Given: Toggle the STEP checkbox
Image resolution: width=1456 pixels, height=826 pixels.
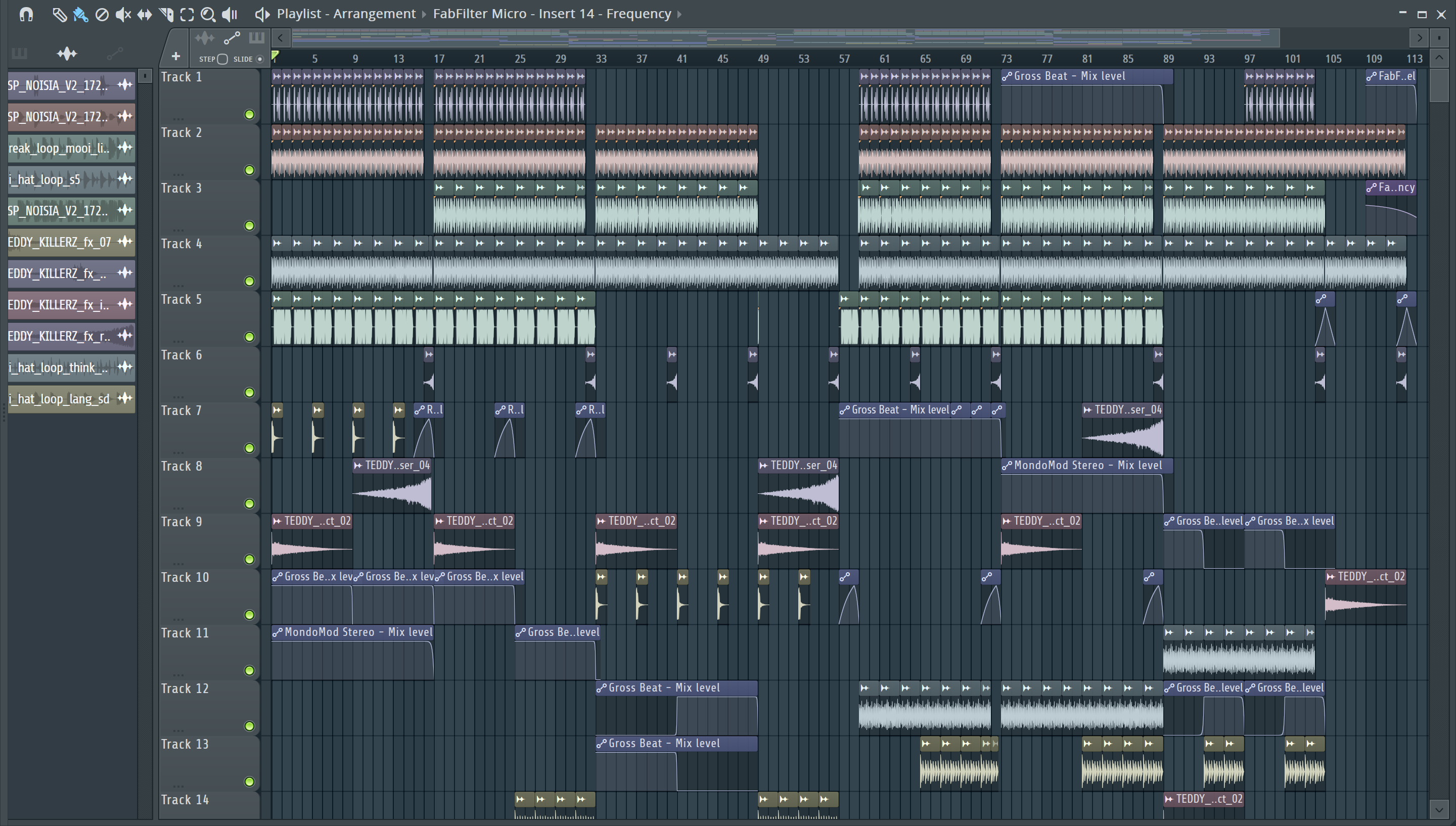Looking at the screenshot, I should (222, 59).
